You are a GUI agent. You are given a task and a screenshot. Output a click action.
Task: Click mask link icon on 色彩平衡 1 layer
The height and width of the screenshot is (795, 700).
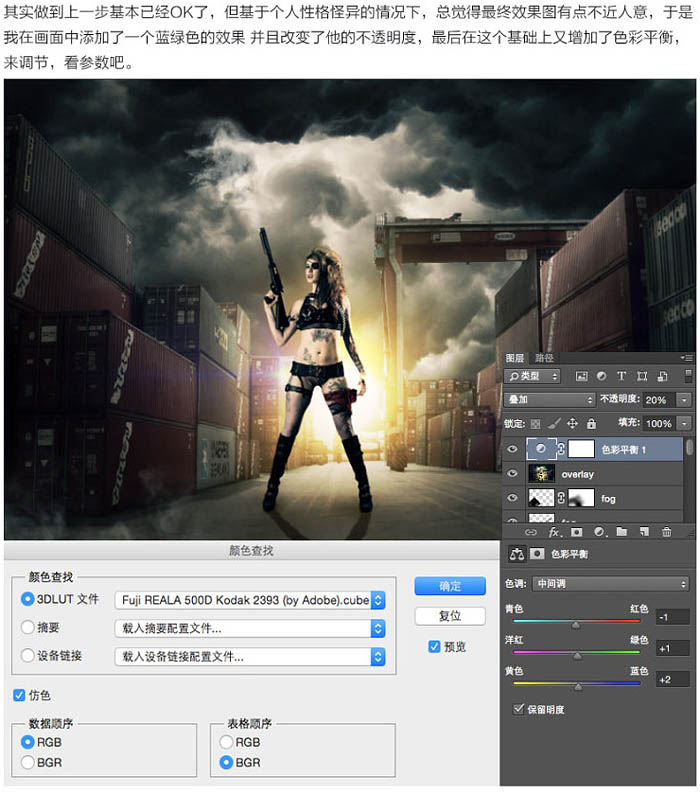(561, 449)
